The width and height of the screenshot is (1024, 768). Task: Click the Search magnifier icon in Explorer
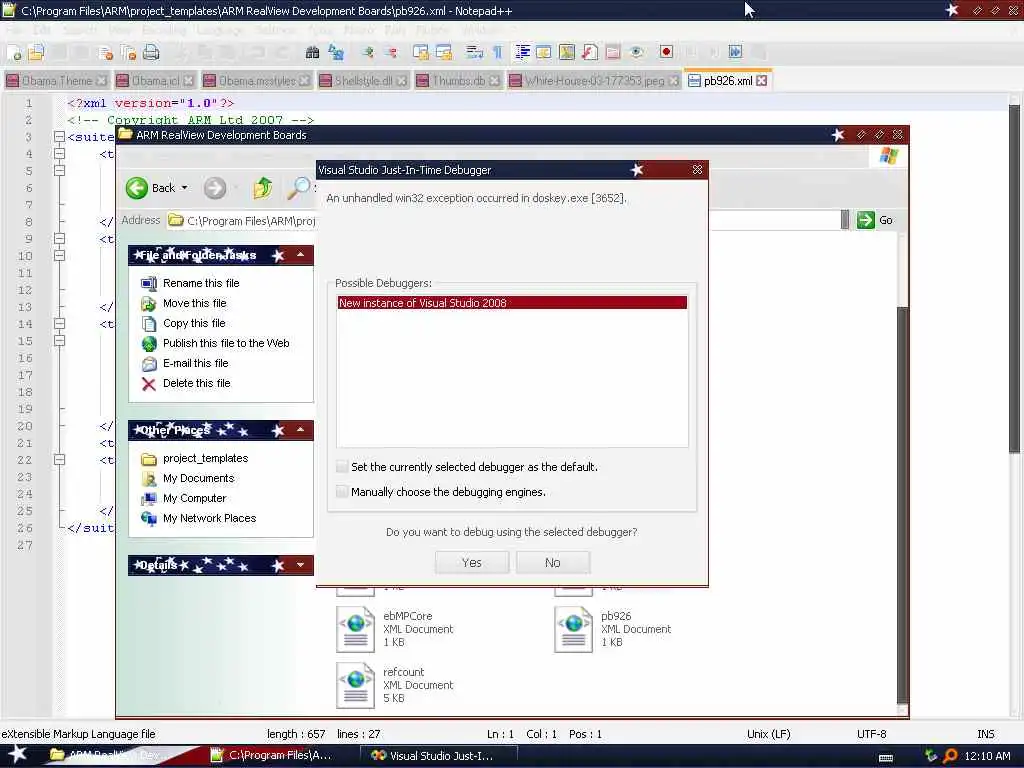pyautogui.click(x=299, y=188)
